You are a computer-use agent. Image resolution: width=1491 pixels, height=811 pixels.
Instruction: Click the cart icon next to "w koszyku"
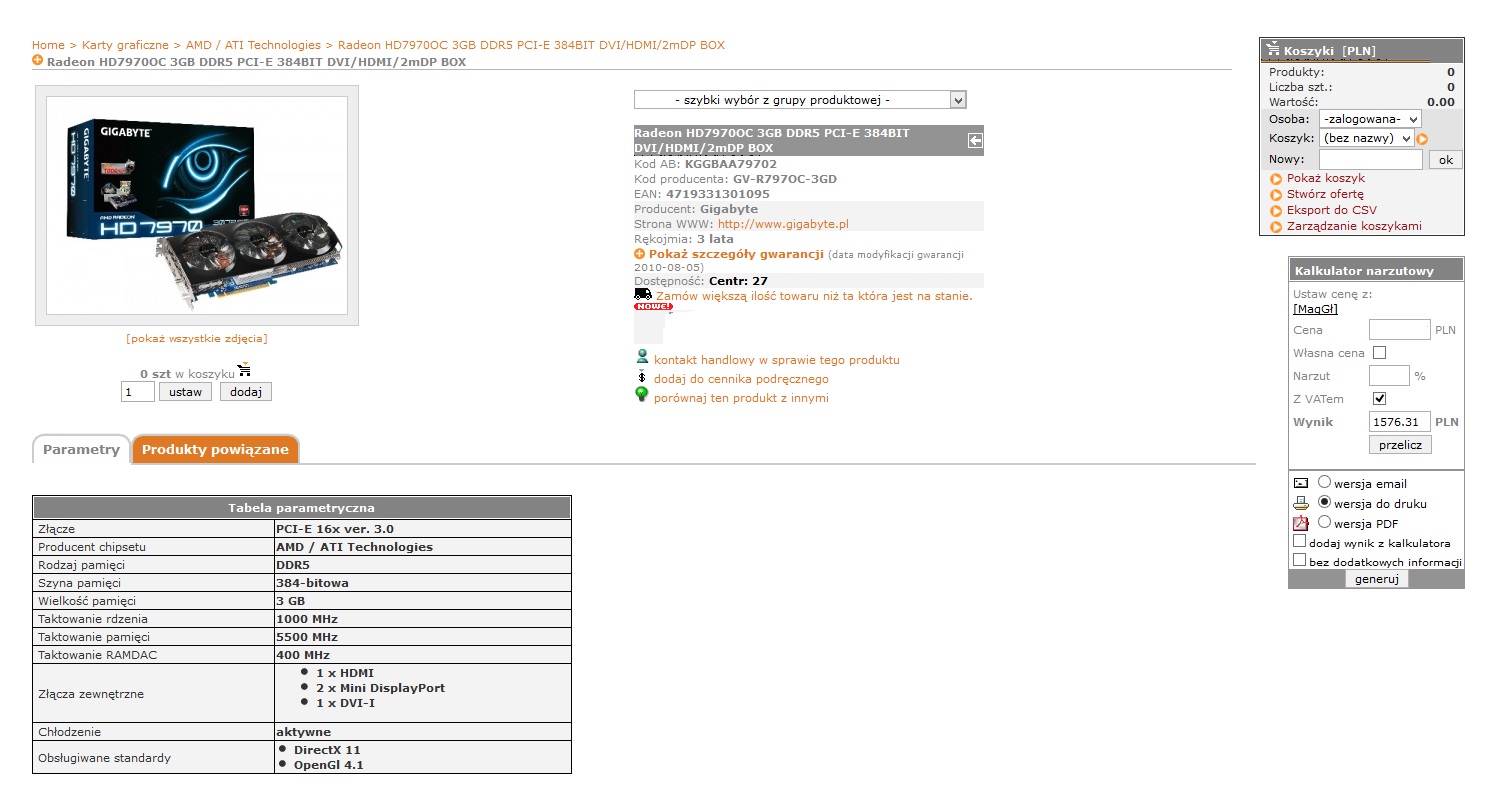(244, 370)
